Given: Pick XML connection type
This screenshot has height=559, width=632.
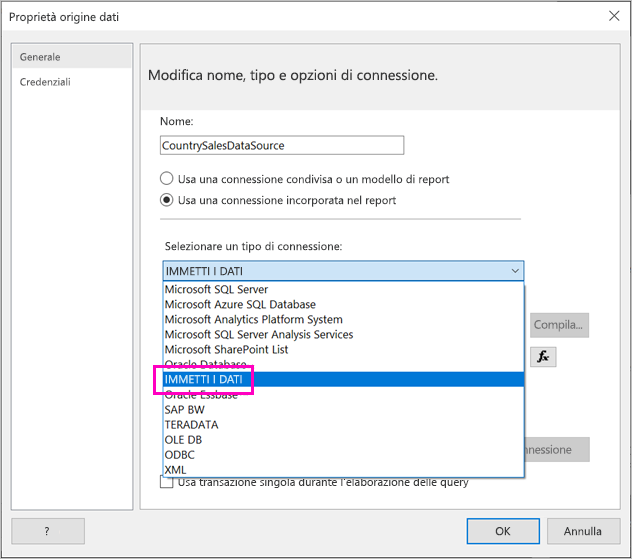Looking at the screenshot, I should [343, 470].
